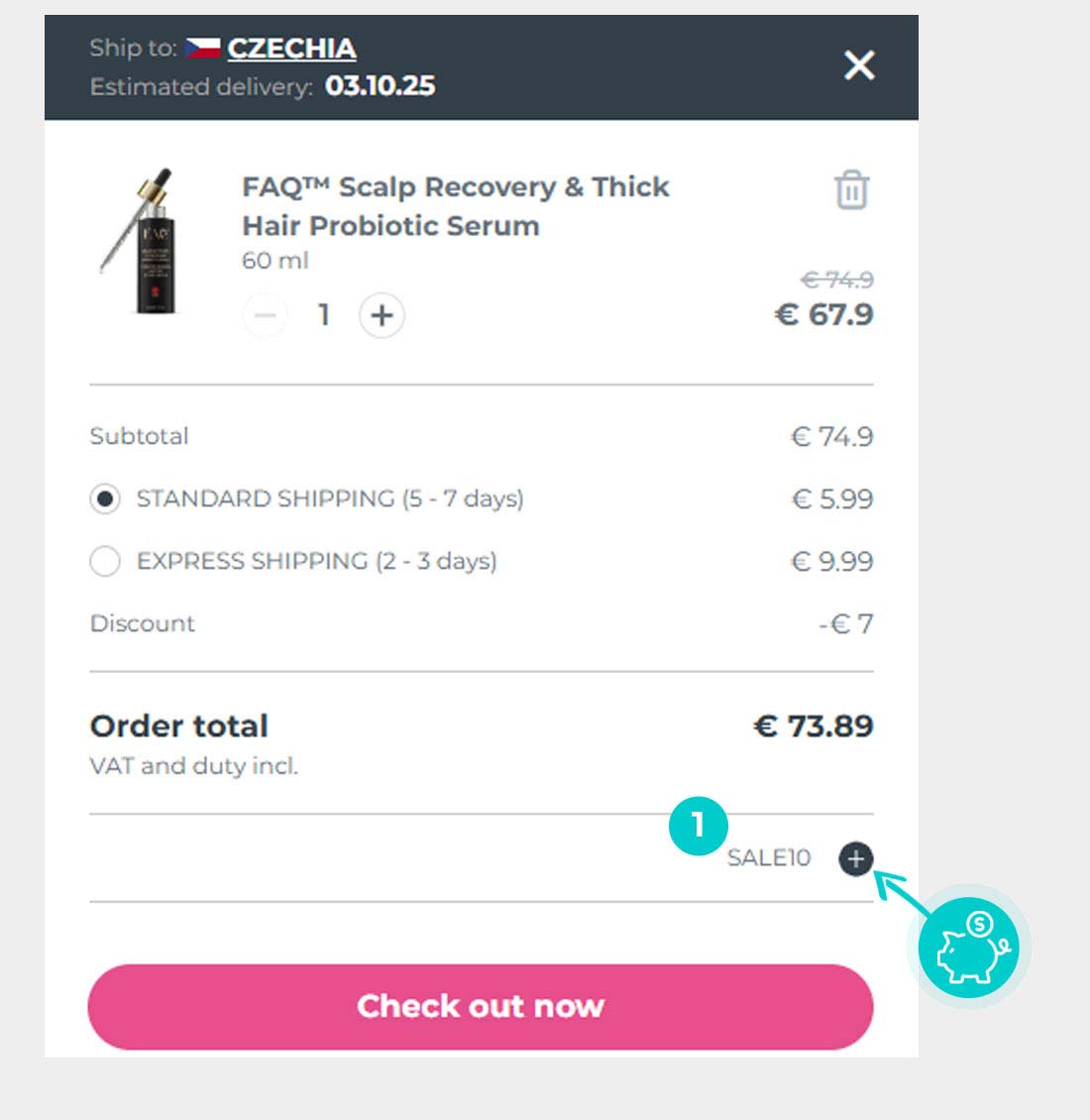Open the teal piggy bank savings icon
This screenshot has height=1120, width=1090.
[x=968, y=948]
